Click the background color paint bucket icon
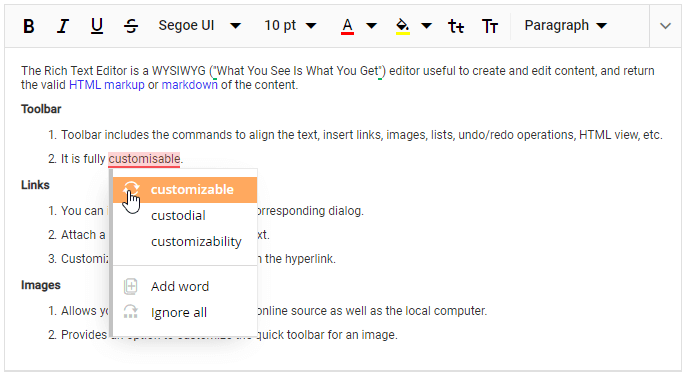Image resolution: width=686 pixels, height=377 pixels. pyautogui.click(x=402, y=26)
